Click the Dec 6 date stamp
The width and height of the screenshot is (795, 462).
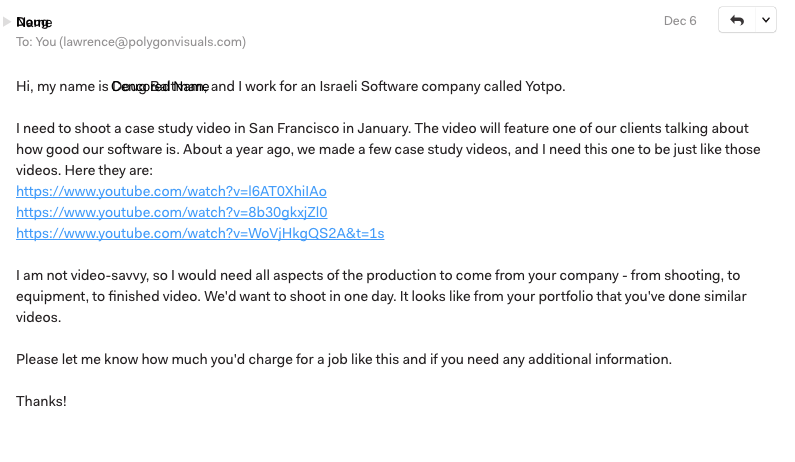[680, 21]
